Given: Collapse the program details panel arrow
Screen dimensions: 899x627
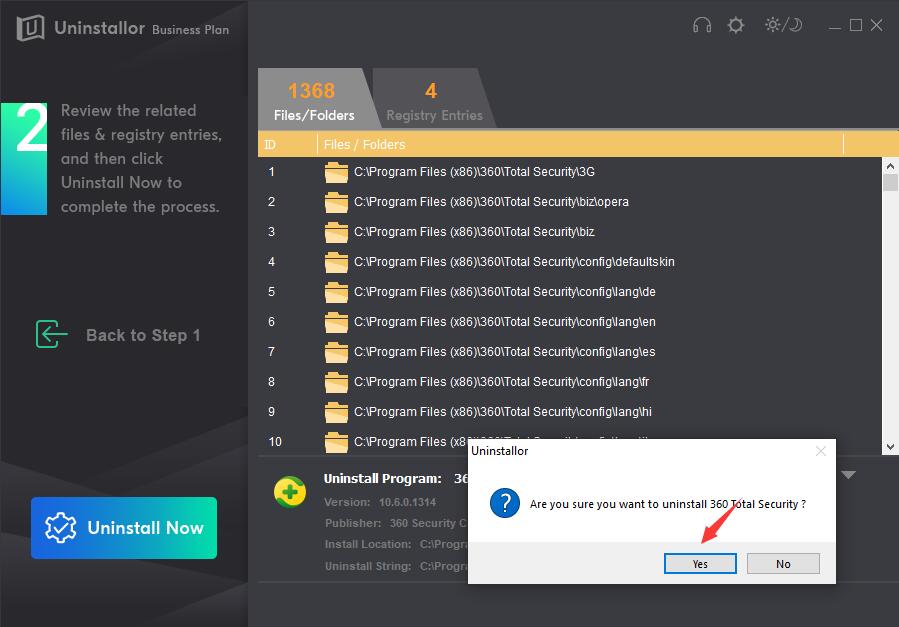Looking at the screenshot, I should pos(848,475).
